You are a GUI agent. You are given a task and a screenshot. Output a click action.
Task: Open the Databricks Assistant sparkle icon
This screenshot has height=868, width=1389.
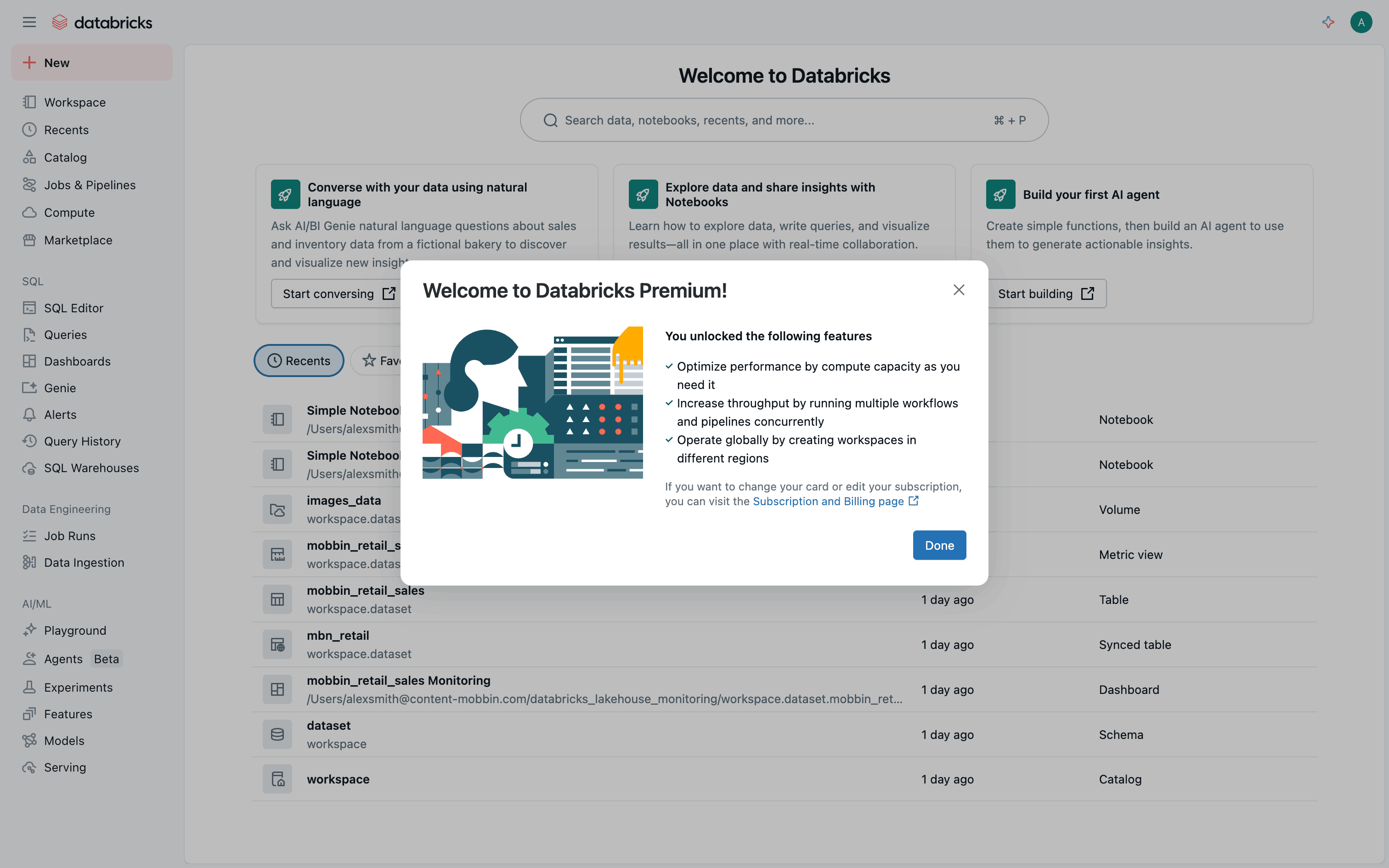(x=1328, y=23)
